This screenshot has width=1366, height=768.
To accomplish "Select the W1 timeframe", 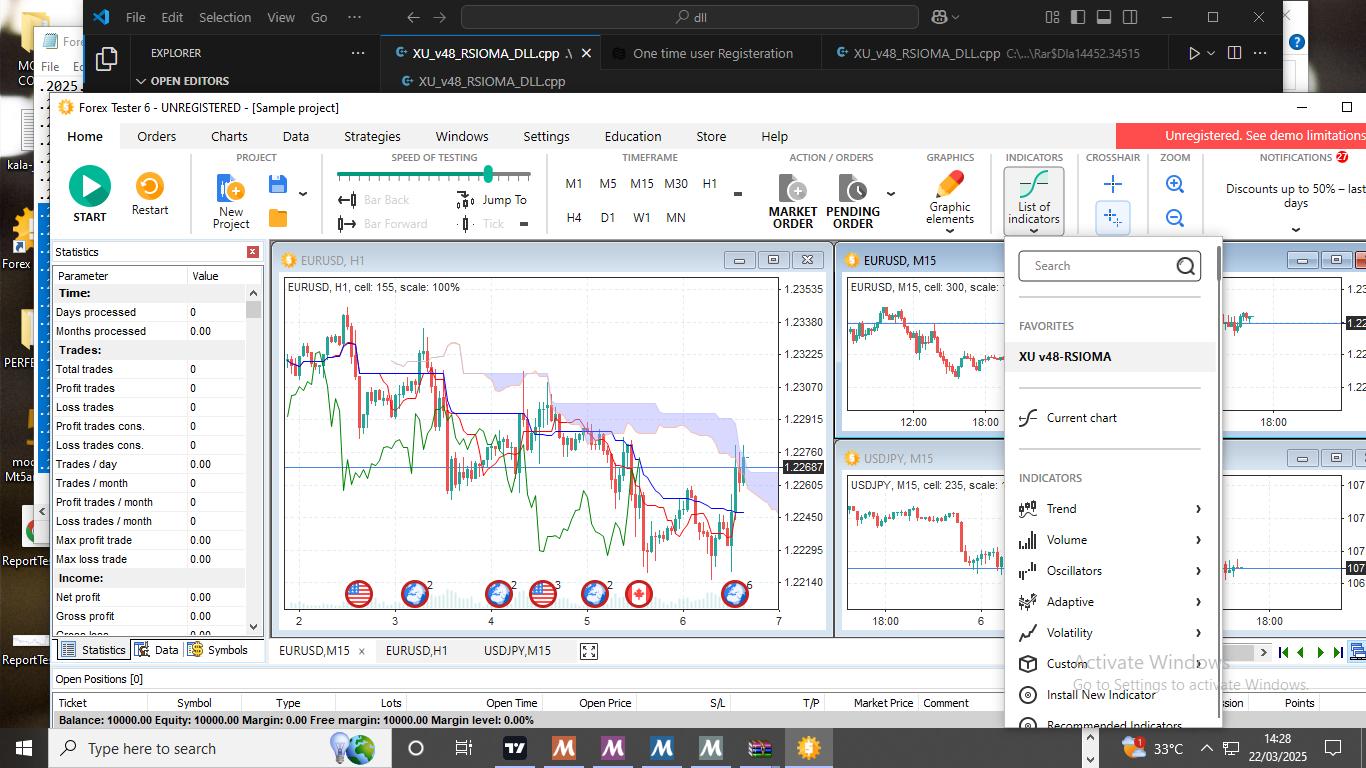I will click(x=642, y=217).
